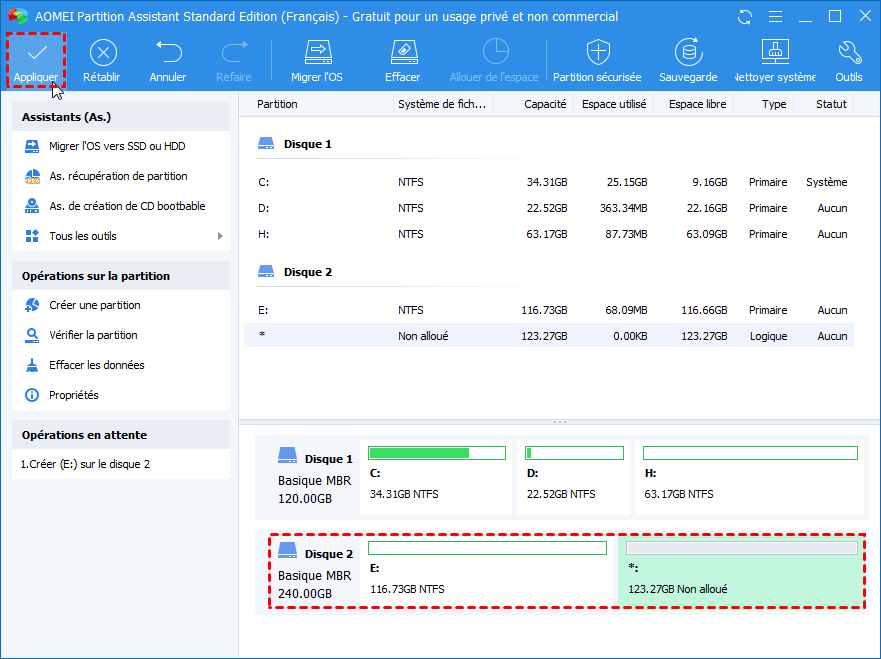Click Créer une partition in the sidebar
Screen dimensions: 881x659
[x=94, y=305]
